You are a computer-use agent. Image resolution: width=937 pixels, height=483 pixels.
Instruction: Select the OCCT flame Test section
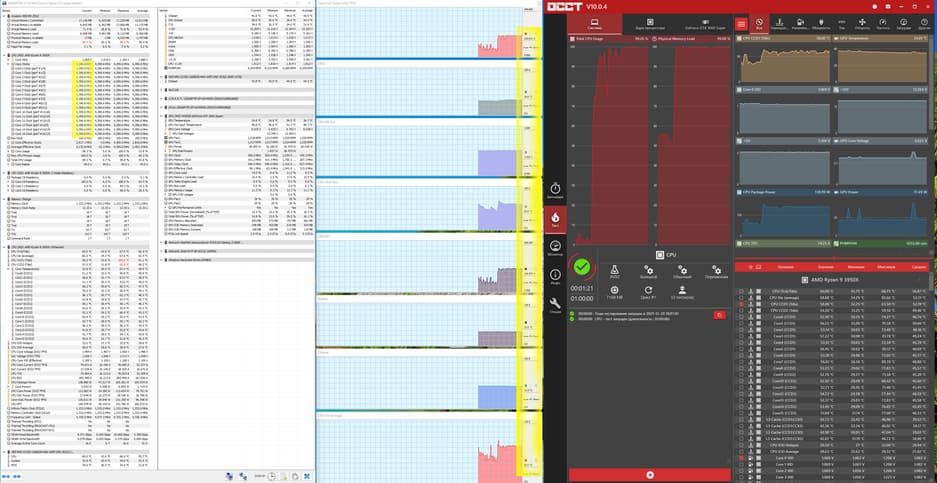coord(555,219)
